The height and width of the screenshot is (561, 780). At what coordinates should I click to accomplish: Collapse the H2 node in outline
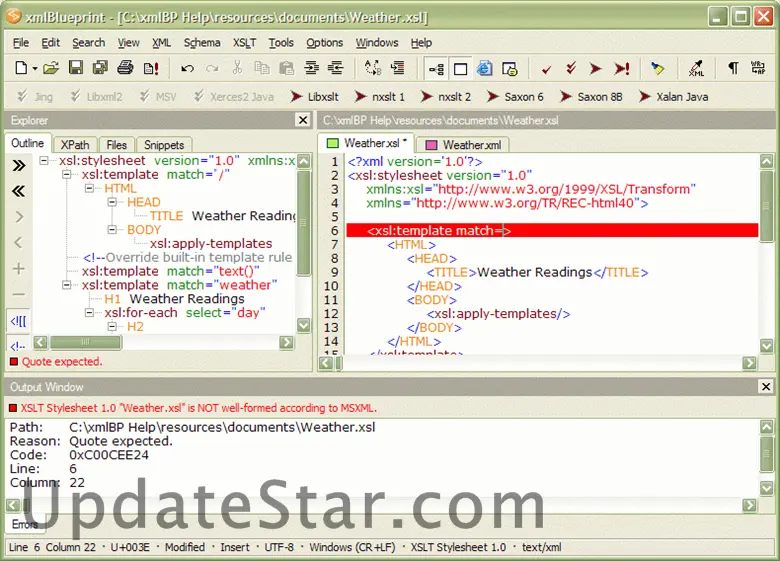click(x=112, y=327)
